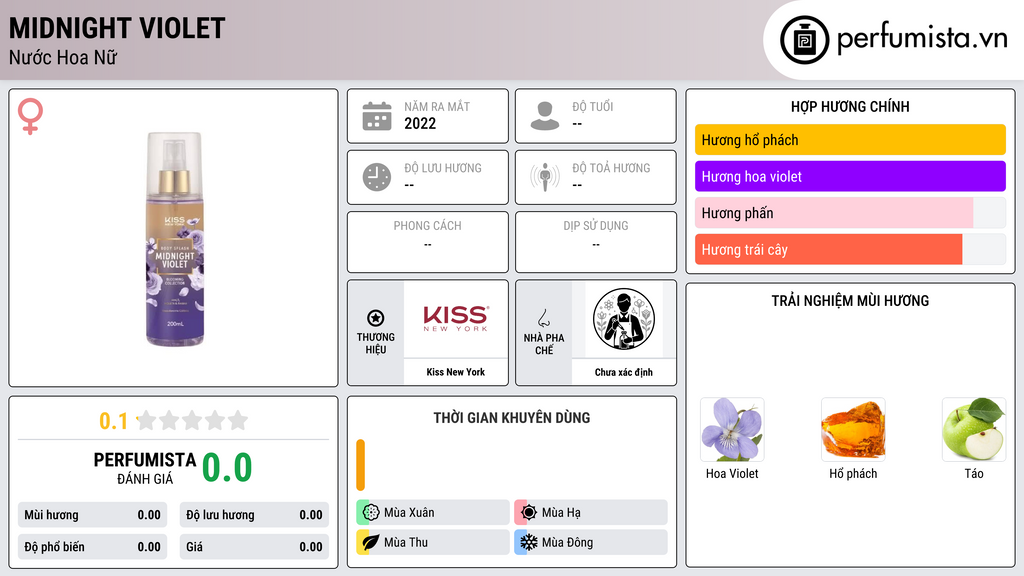This screenshot has width=1024, height=576.
Task: Click the Hương hổ phách yellow bar
Action: coord(850,140)
